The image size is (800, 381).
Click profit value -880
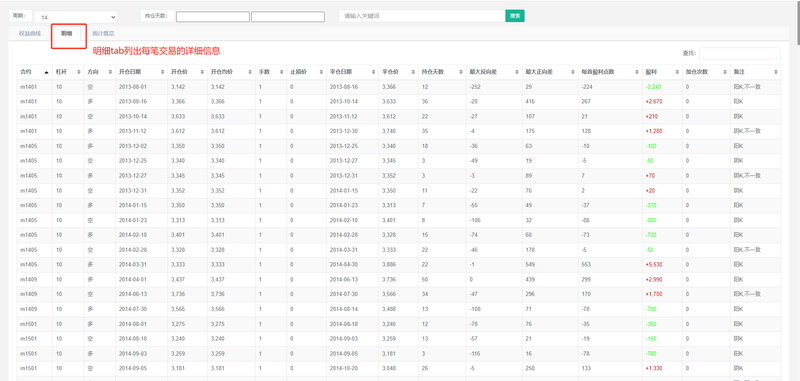[x=651, y=220]
